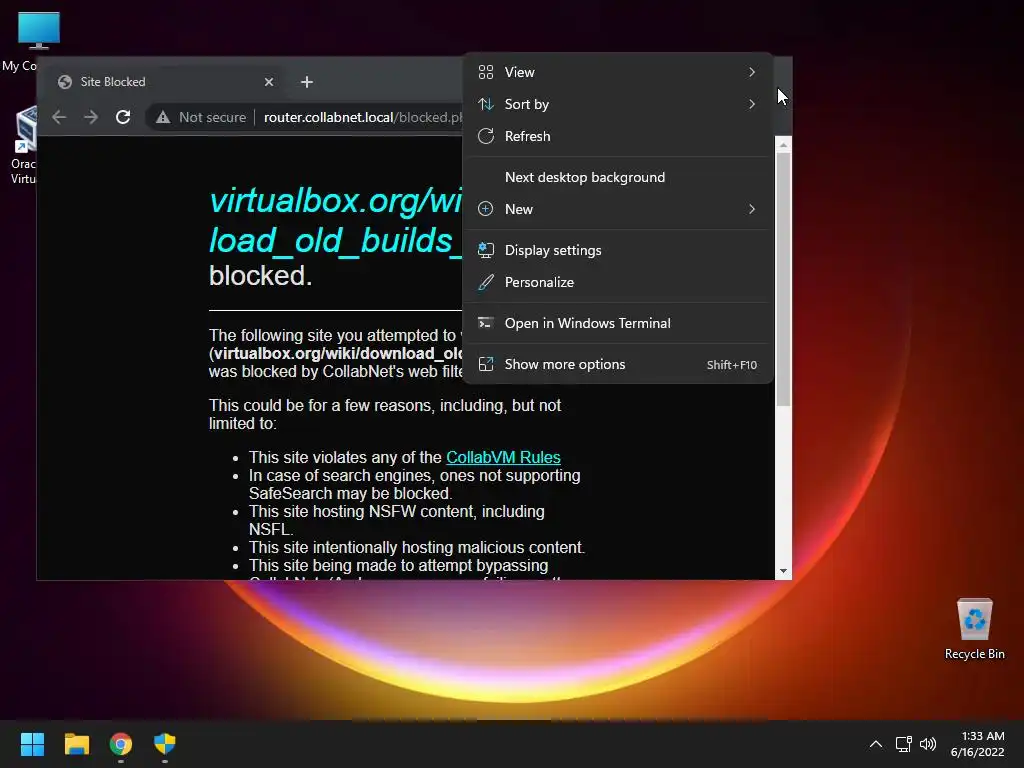Select the Site Blocked tab
Image resolution: width=1024 pixels, height=768 pixels.
click(x=166, y=82)
